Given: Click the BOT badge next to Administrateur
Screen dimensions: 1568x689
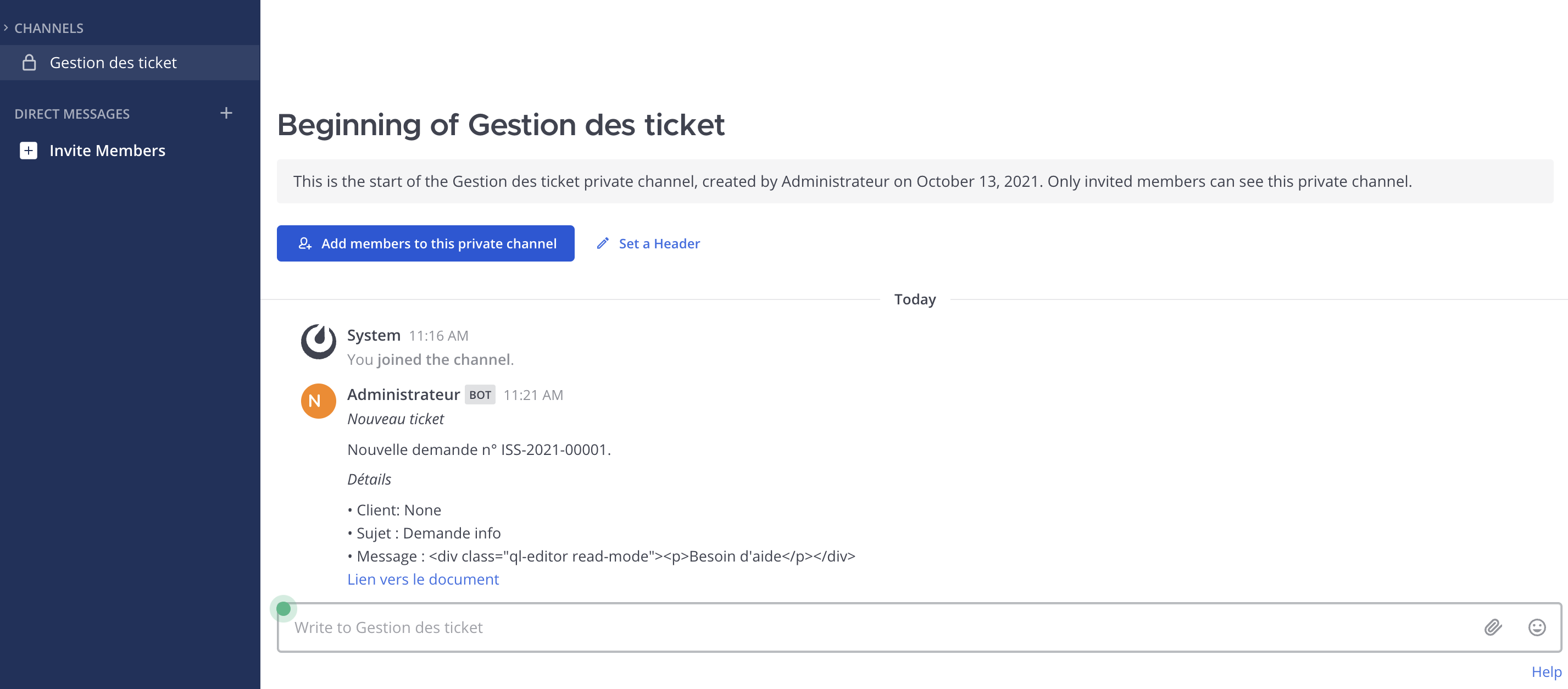Looking at the screenshot, I should (x=480, y=395).
